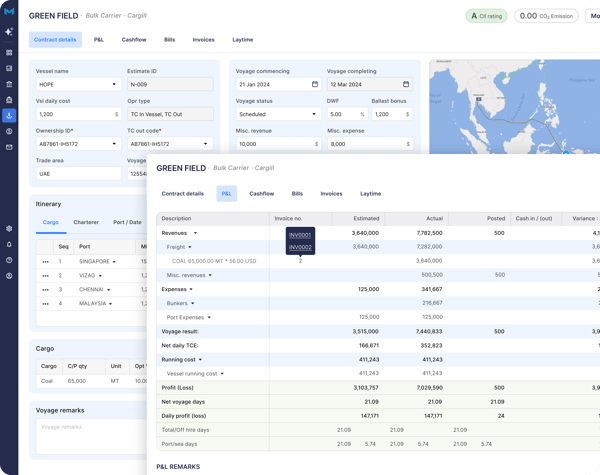Expand the Vessel running cost row
The width and height of the screenshot is (600, 475).
coord(222,374)
